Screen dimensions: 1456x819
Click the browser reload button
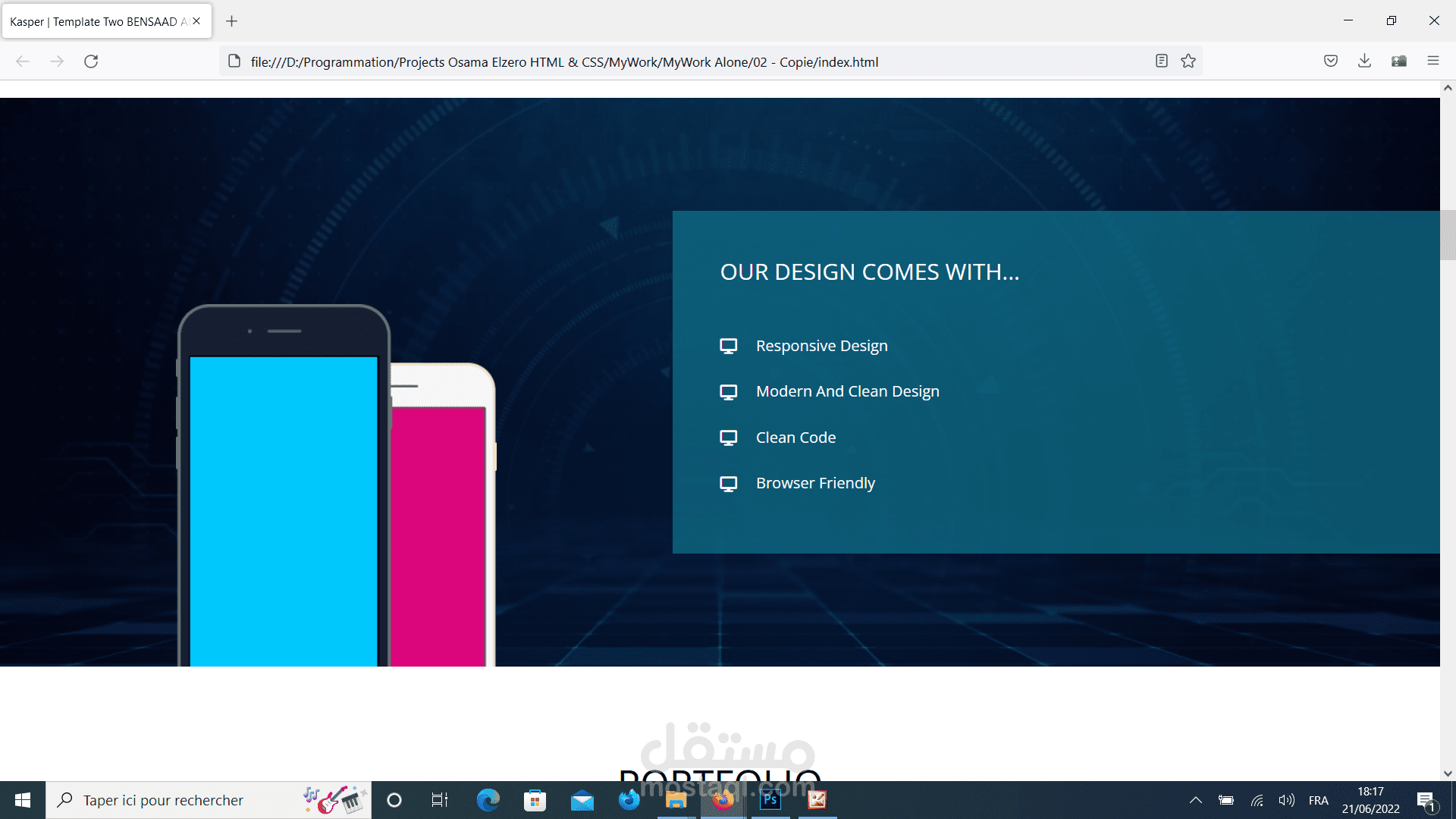91,61
